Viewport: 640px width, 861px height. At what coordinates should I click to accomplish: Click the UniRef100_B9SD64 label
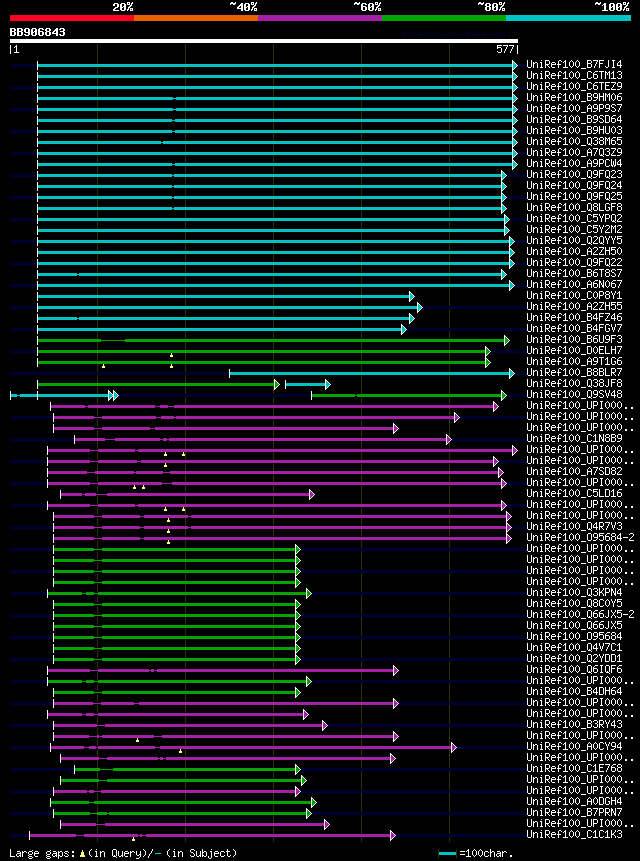[574, 120]
